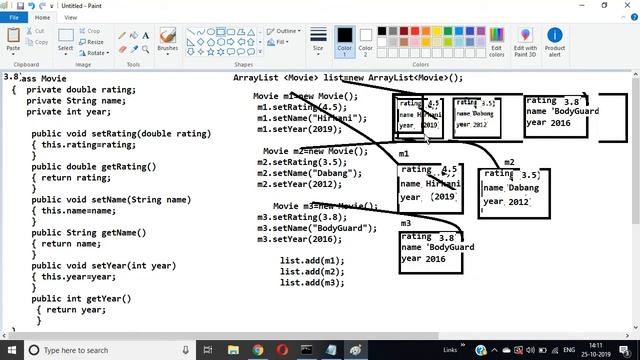Select the Eraser tool
The width and height of the screenshot is (640, 360).
coord(122,49)
